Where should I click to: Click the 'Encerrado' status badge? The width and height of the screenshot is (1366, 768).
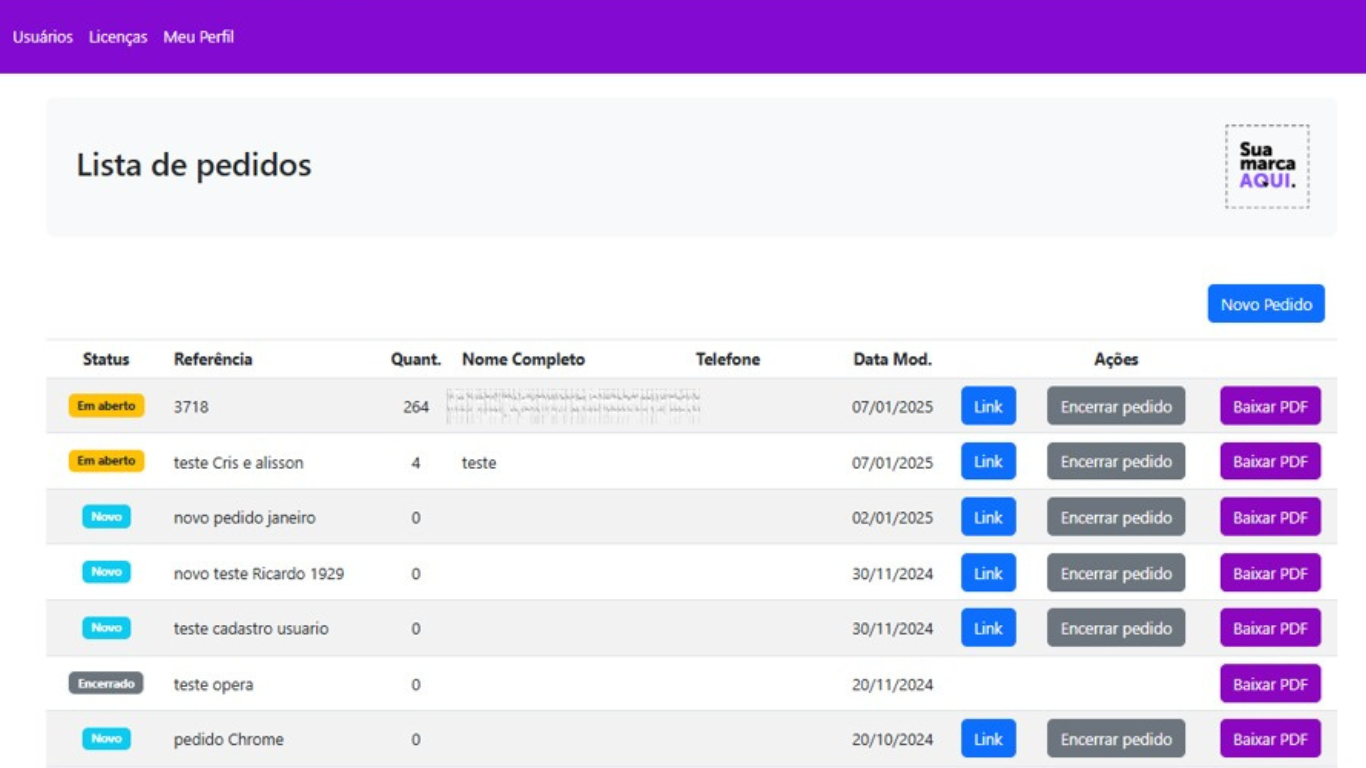(x=106, y=684)
